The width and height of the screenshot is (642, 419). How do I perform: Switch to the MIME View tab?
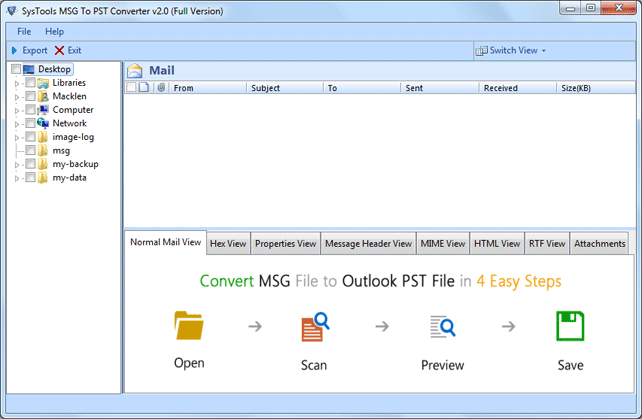tap(443, 244)
